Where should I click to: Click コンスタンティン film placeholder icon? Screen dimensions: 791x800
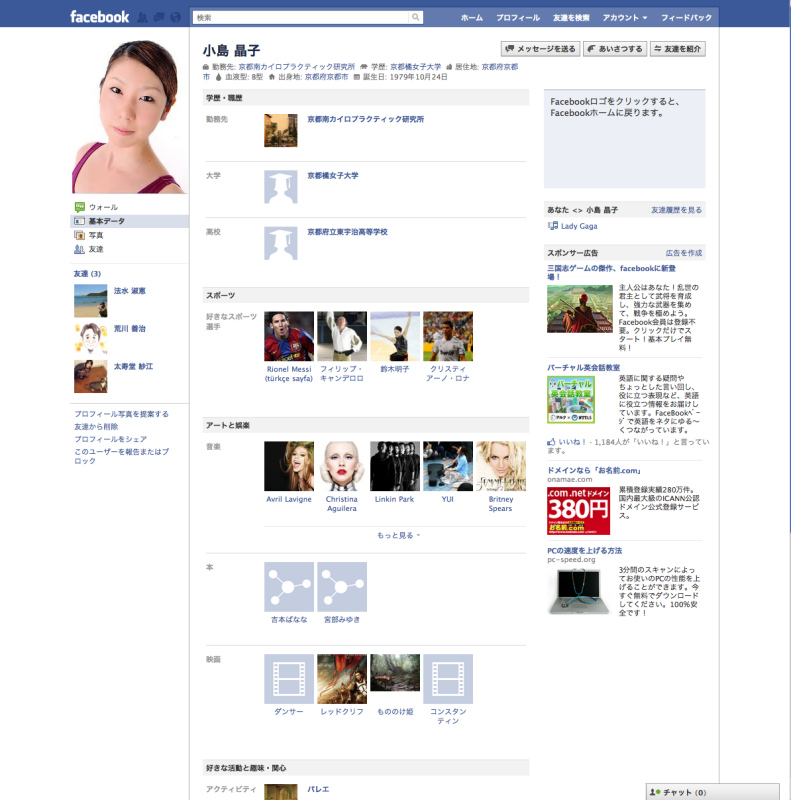click(x=448, y=679)
